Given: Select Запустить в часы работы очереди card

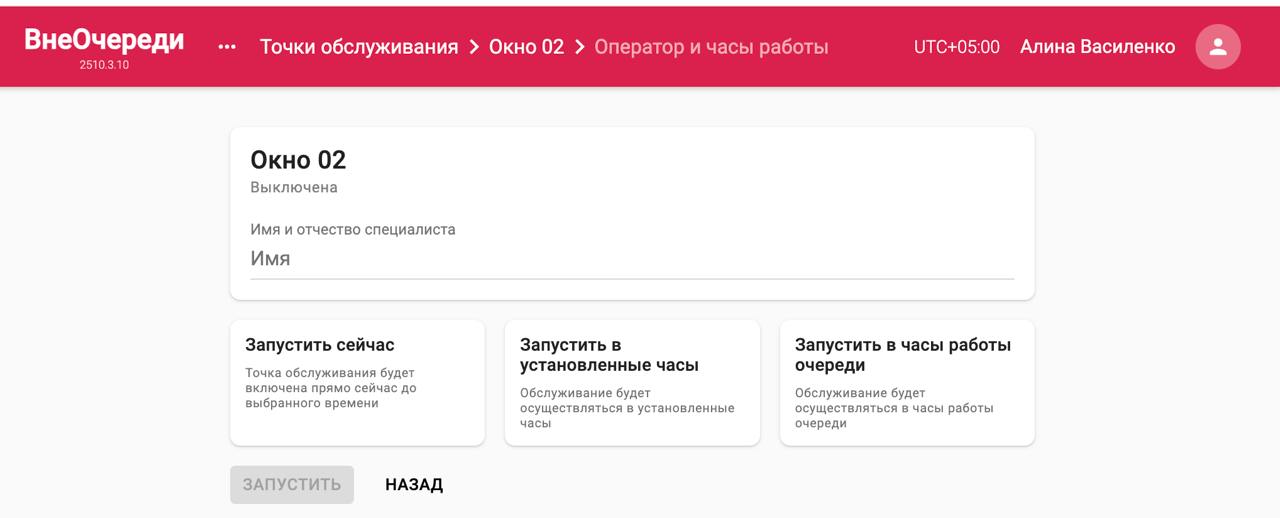Looking at the screenshot, I should 907,382.
